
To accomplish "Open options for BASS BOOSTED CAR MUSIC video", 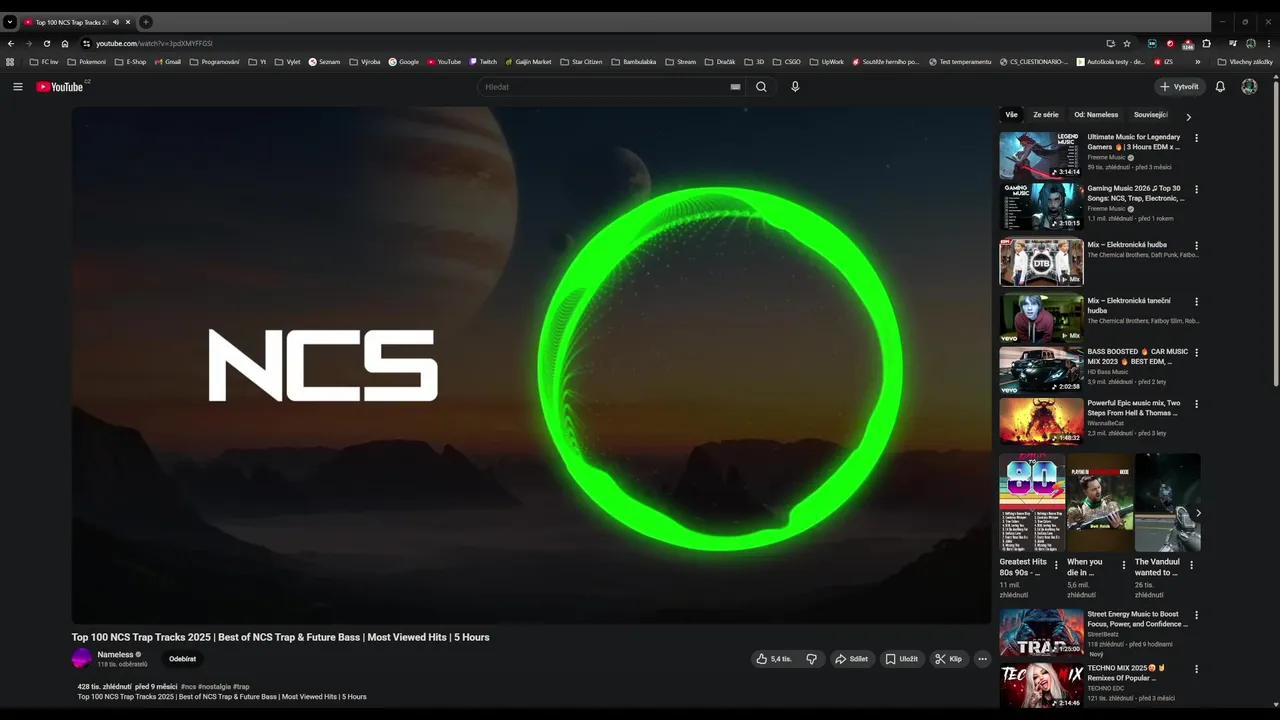I will coord(1196,353).
